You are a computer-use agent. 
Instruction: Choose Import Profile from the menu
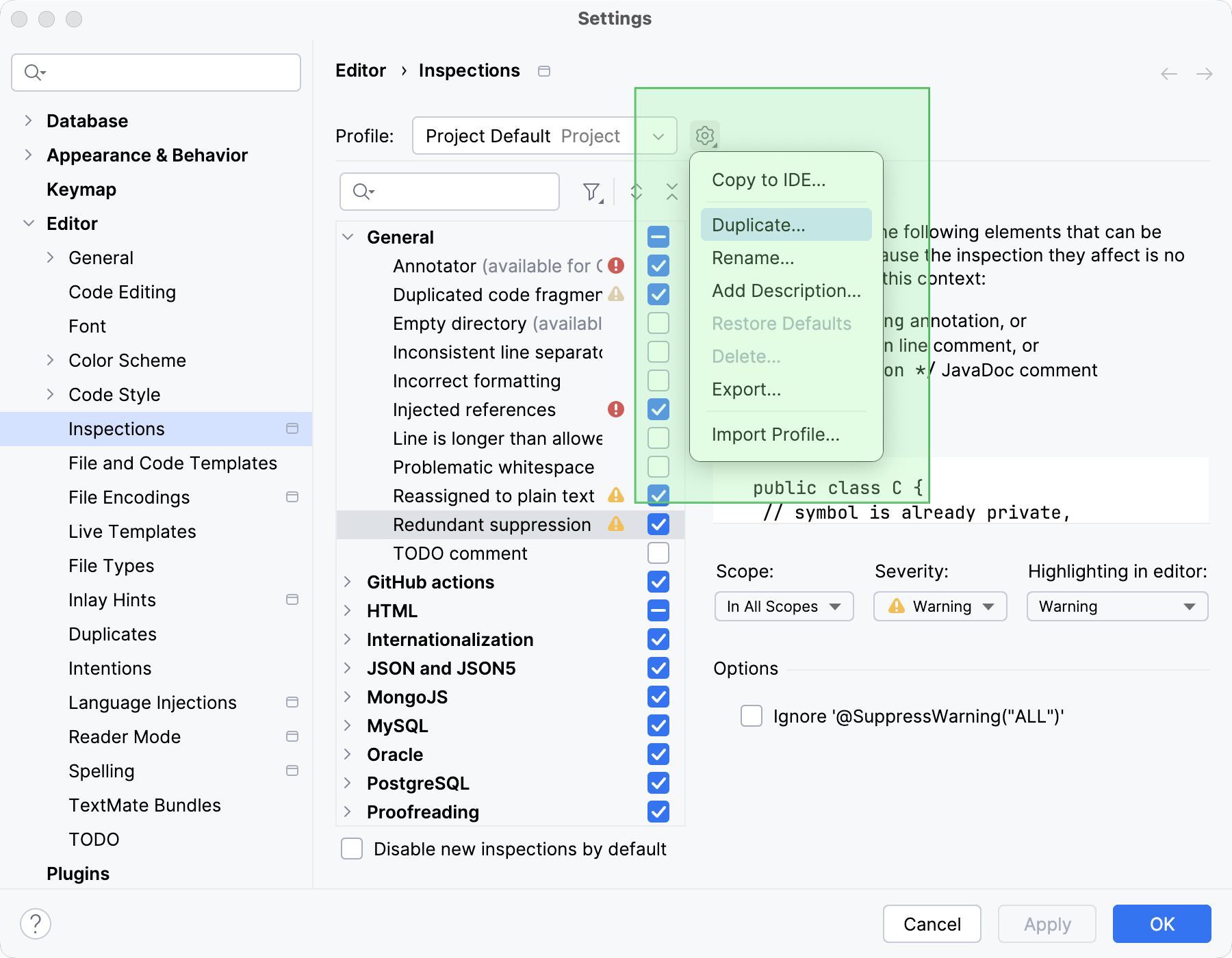(x=775, y=434)
